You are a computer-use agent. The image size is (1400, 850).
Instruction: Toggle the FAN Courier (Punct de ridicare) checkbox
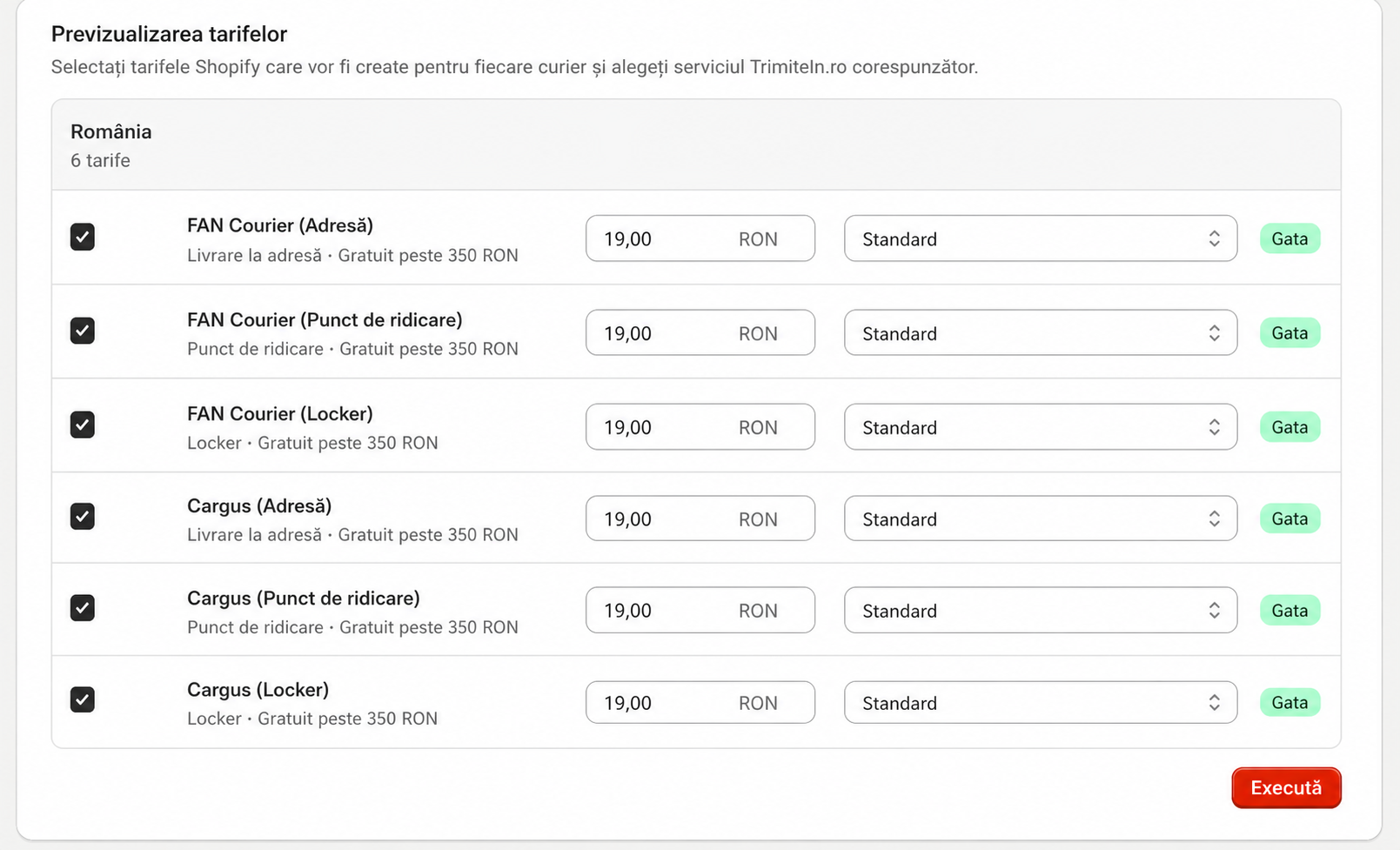coord(83,331)
